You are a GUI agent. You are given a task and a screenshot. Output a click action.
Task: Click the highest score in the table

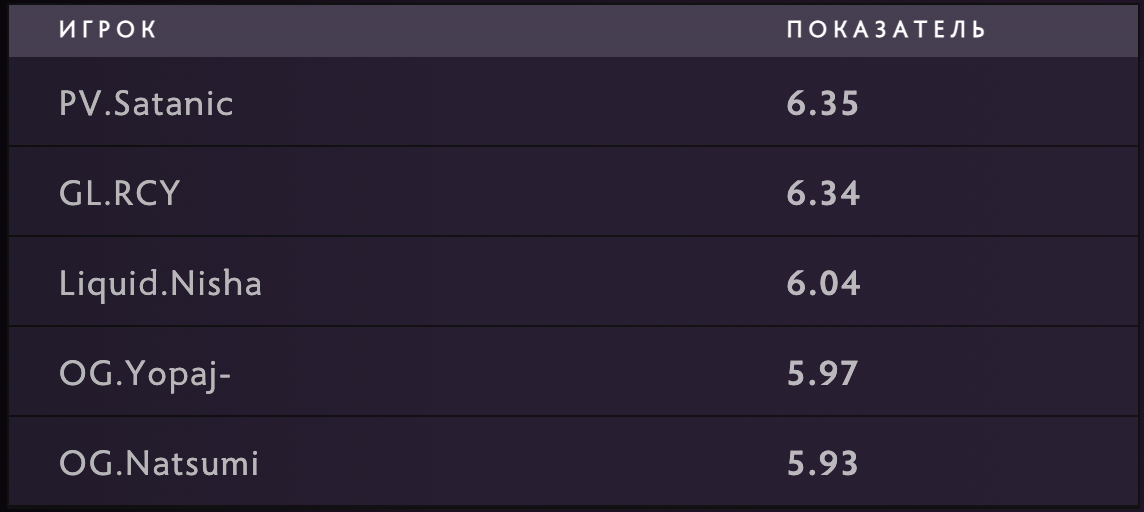point(822,103)
